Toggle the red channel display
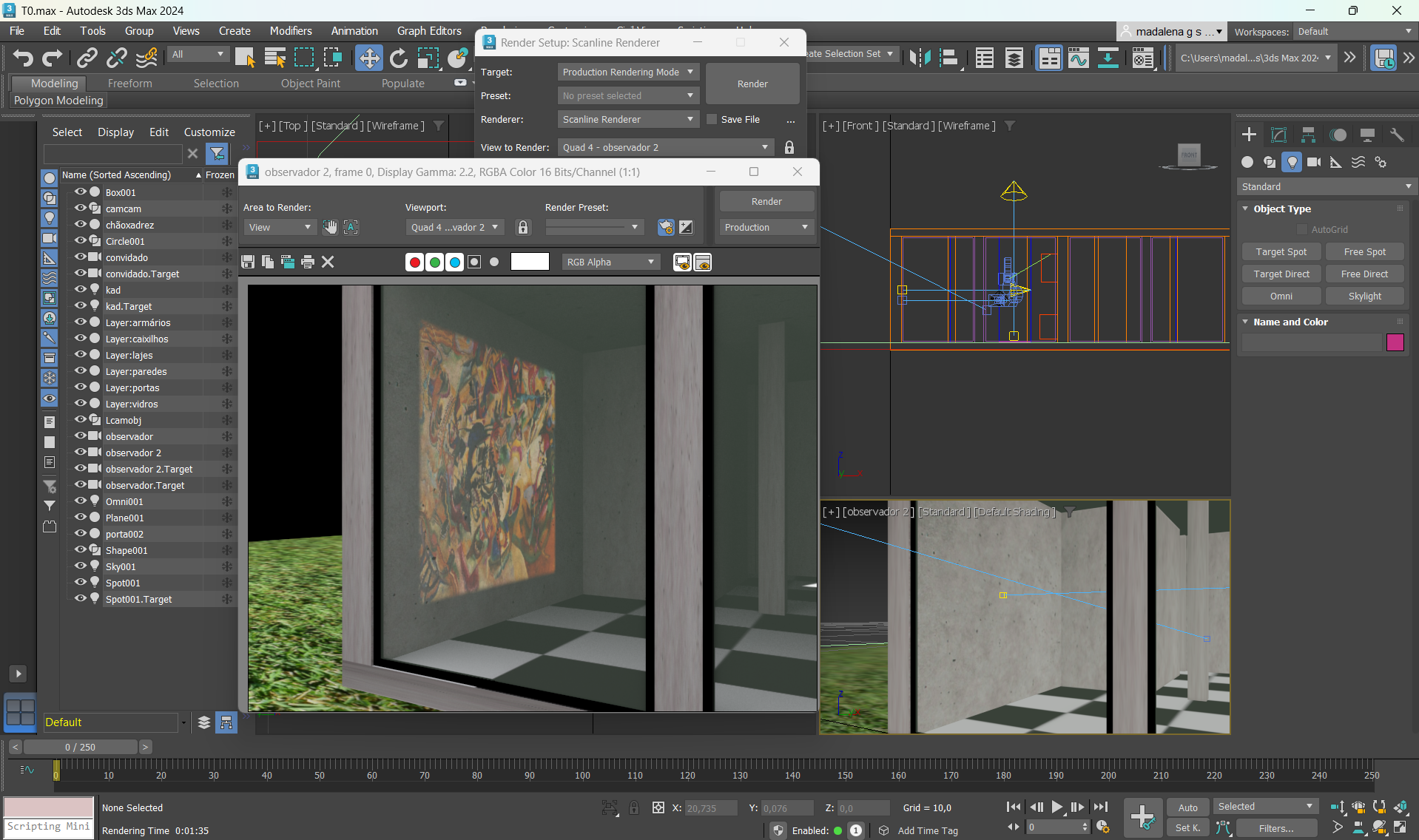The width and height of the screenshot is (1419, 840). 414,262
